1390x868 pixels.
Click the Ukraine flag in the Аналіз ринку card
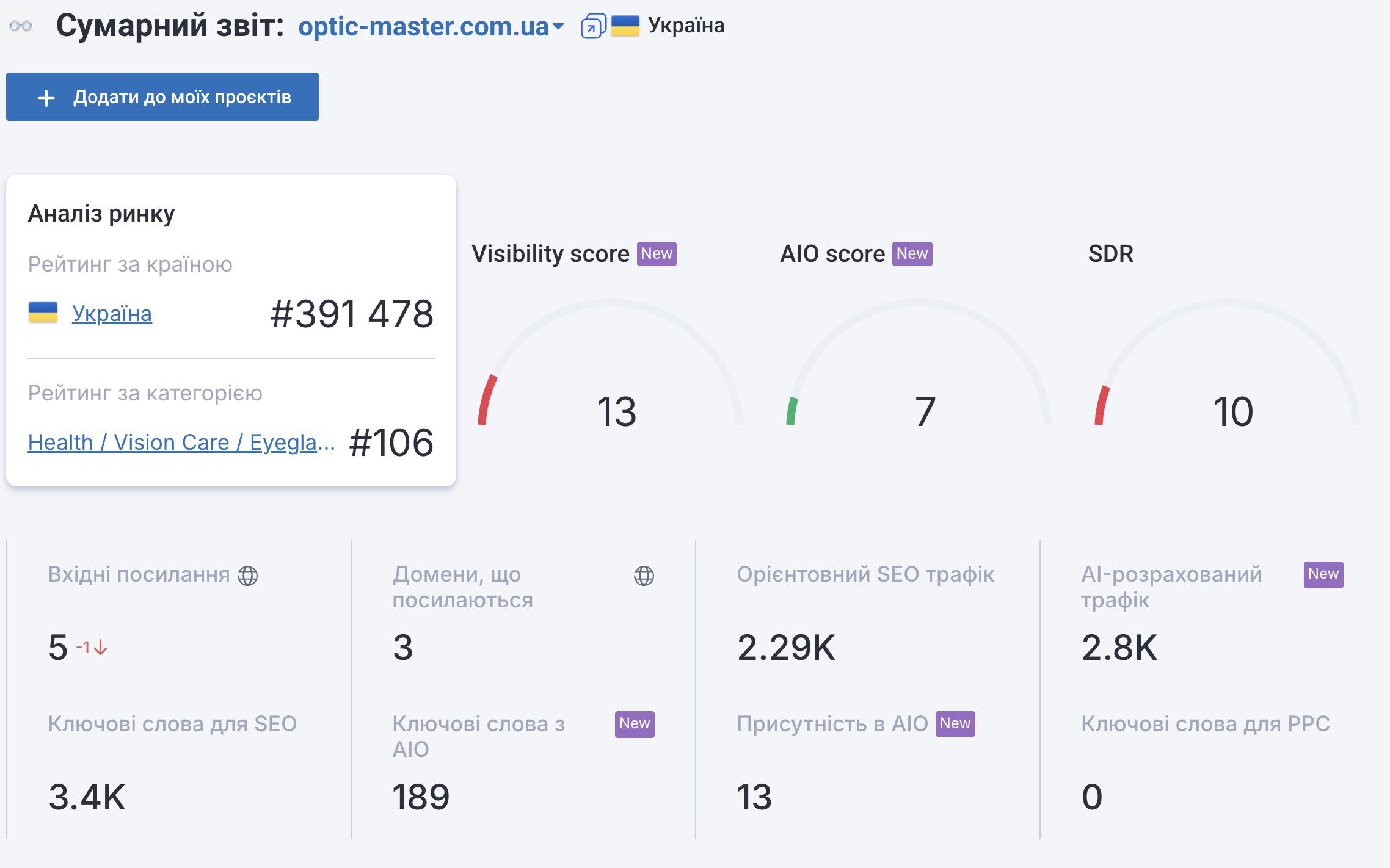pos(43,313)
